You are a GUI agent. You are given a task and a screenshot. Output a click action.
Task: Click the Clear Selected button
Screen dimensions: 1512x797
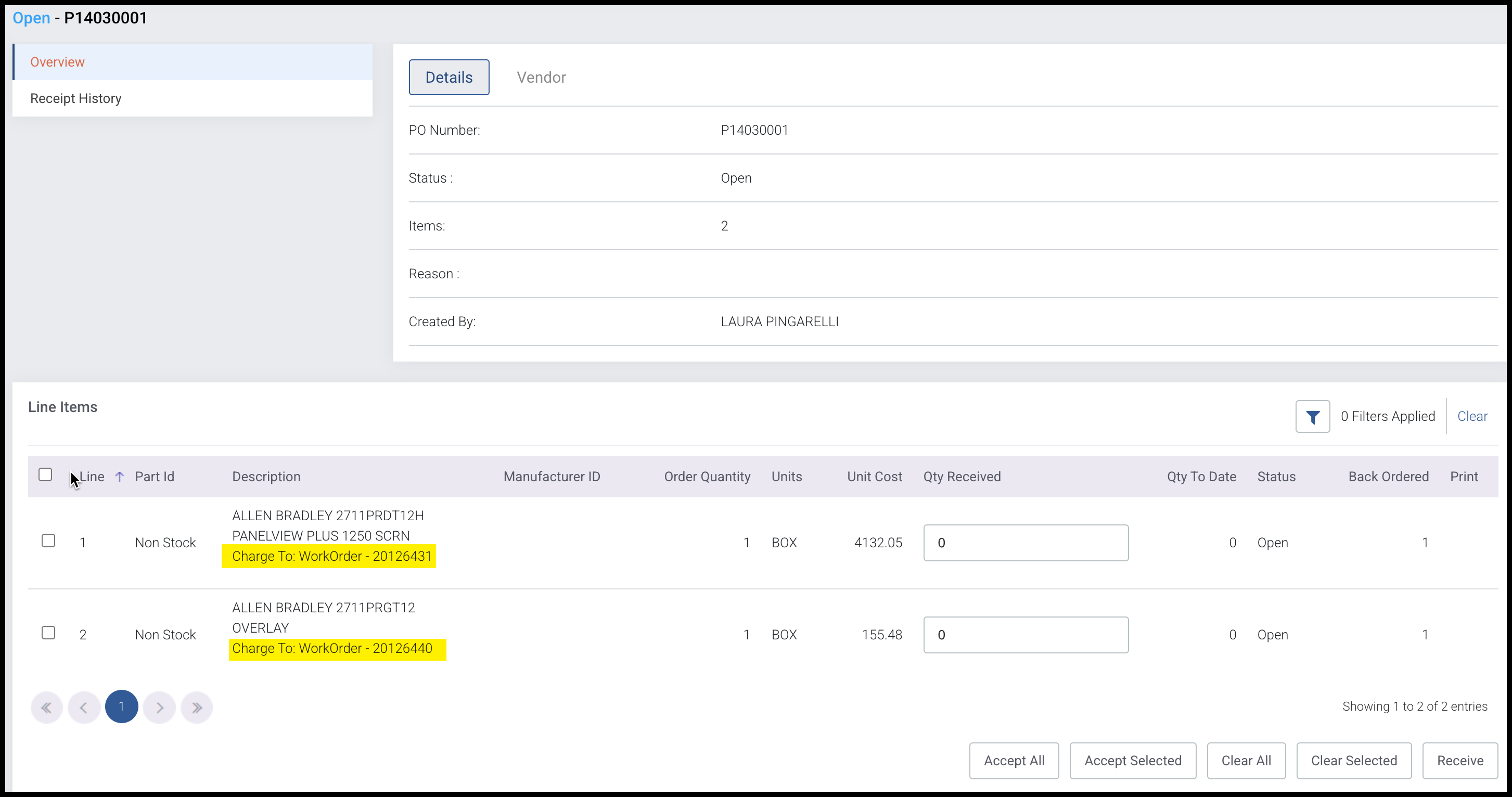[1353, 761]
